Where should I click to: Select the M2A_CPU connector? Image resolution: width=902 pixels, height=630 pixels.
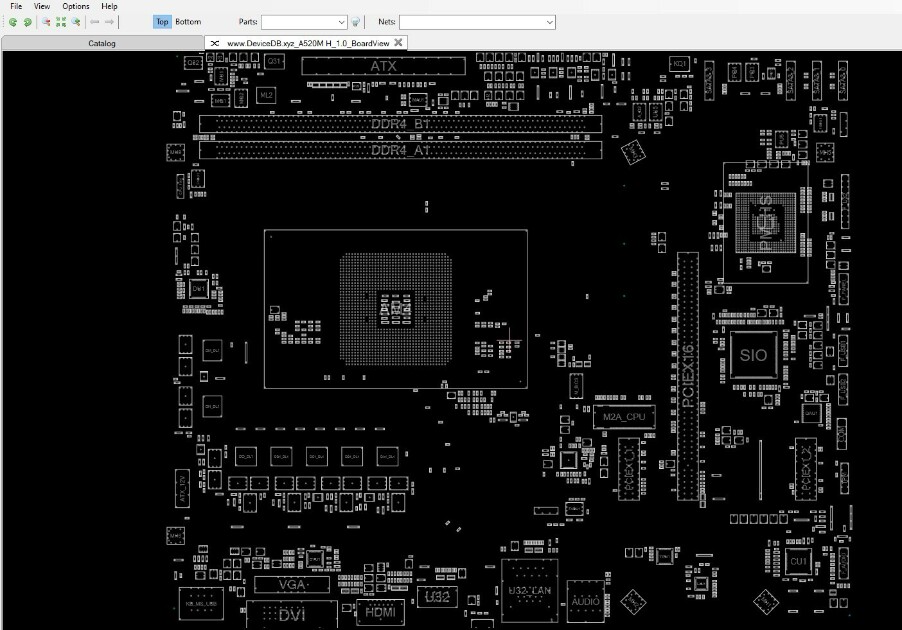[624, 417]
